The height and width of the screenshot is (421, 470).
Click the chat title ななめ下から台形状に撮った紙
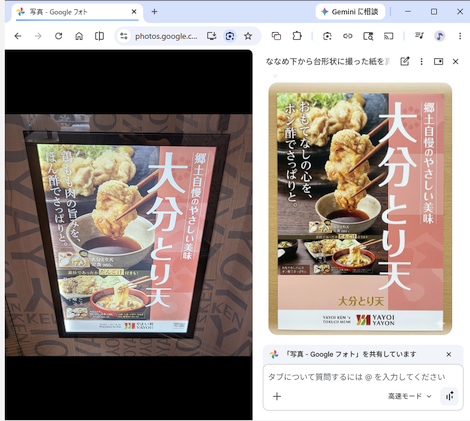(x=328, y=61)
